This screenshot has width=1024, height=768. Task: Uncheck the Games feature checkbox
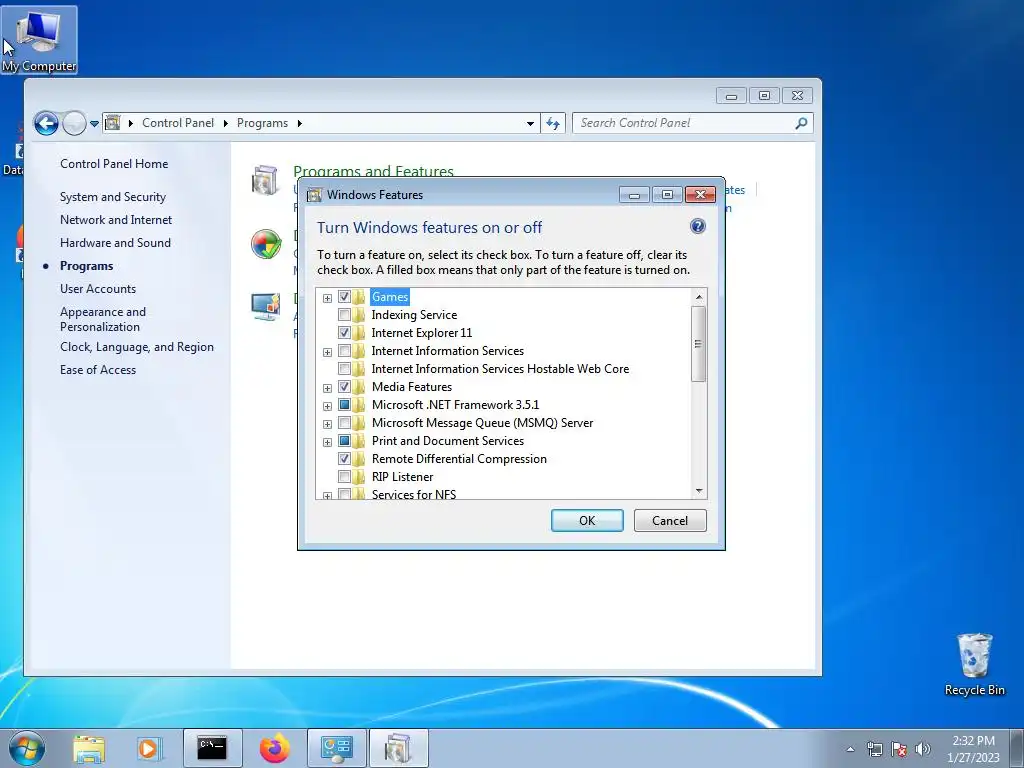pyautogui.click(x=344, y=297)
